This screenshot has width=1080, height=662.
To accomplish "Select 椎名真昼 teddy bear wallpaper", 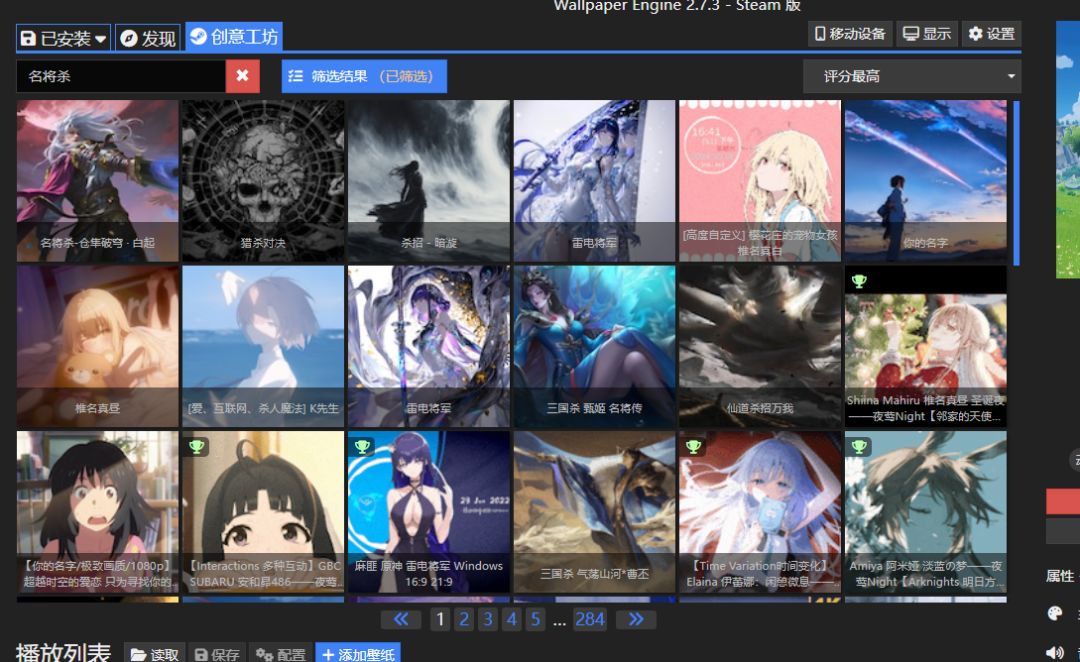I will pyautogui.click(x=97, y=346).
